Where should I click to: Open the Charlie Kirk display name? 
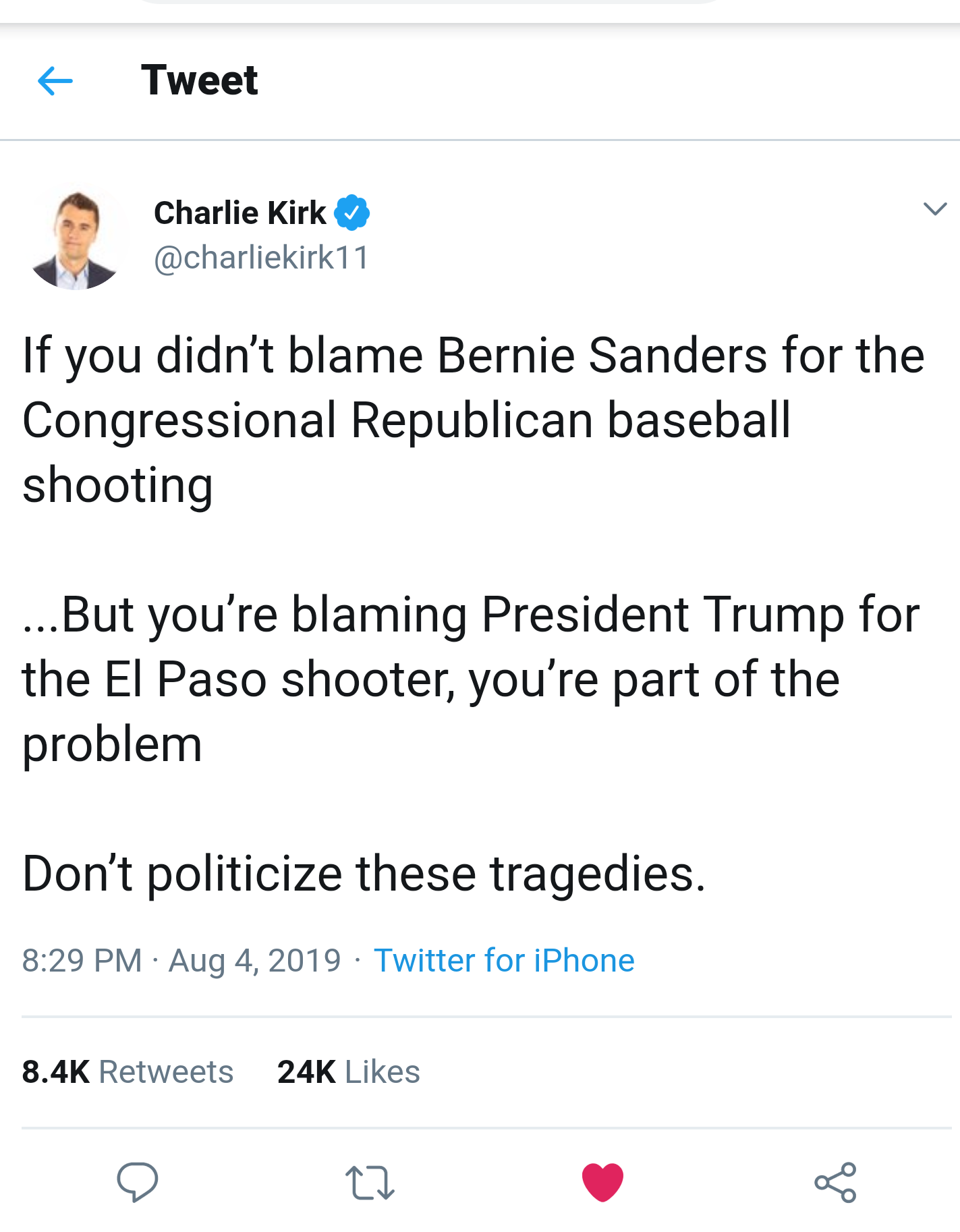239,213
